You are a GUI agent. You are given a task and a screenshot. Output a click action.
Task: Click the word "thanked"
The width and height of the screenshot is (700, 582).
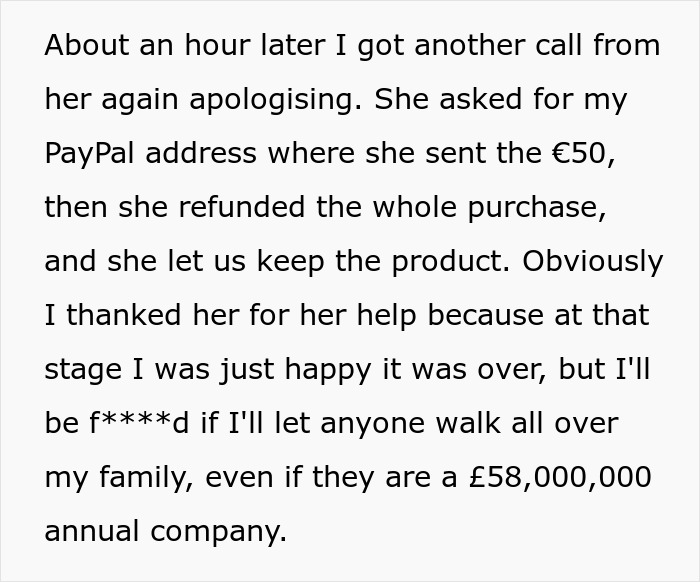124,315
